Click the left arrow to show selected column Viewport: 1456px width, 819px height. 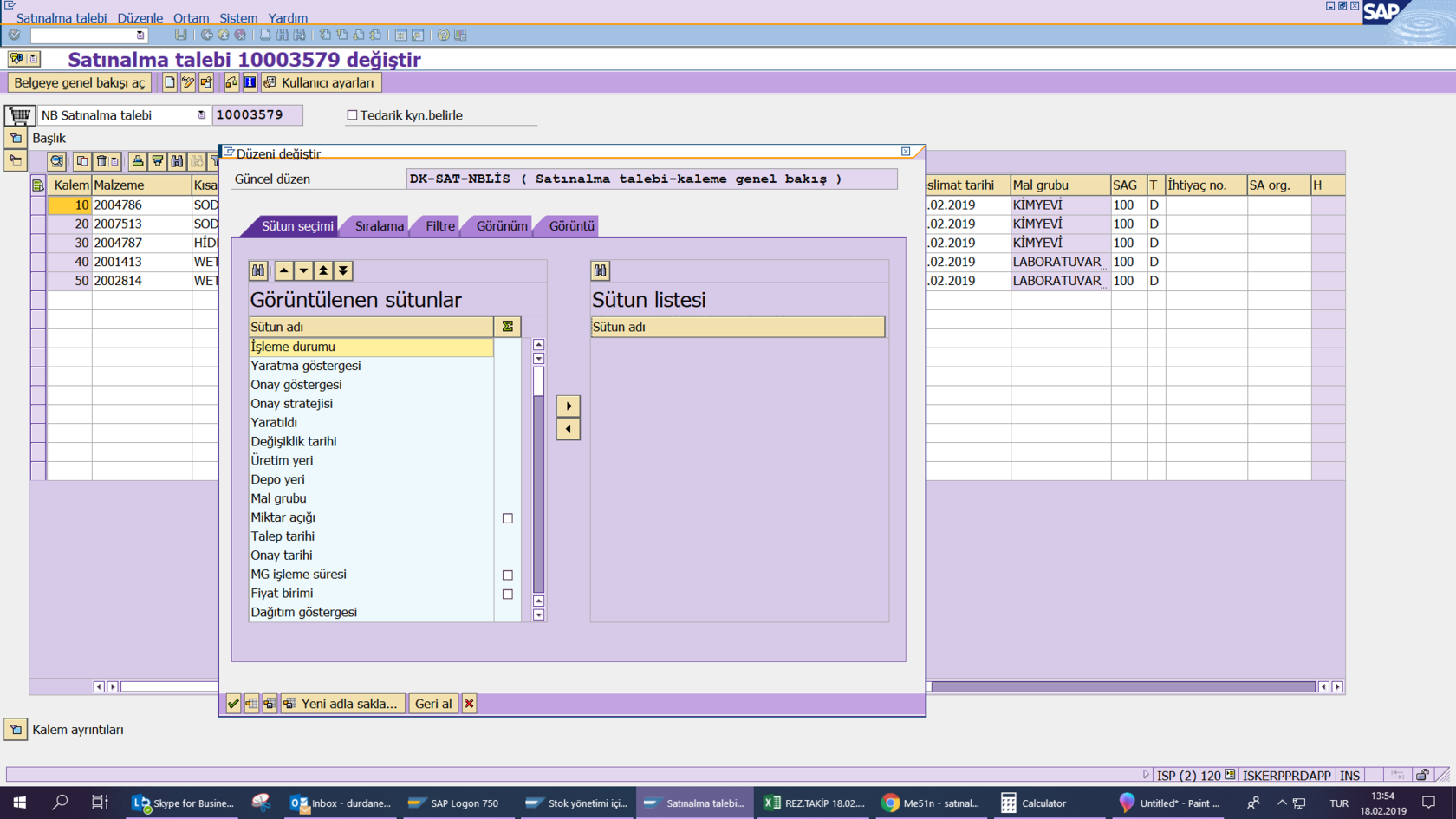pyautogui.click(x=569, y=429)
